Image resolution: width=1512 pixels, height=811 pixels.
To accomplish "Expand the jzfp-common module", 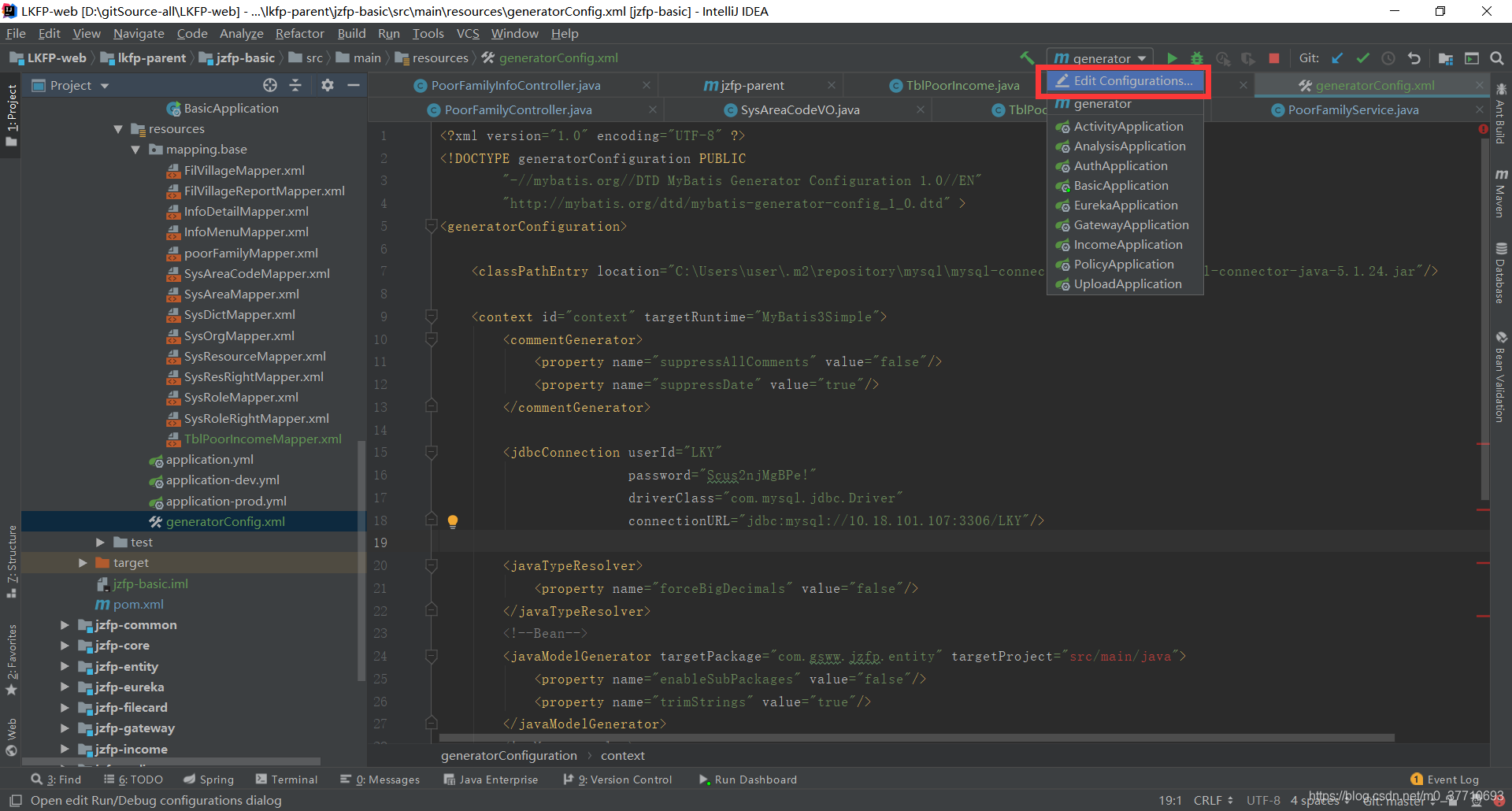I will click(x=65, y=625).
